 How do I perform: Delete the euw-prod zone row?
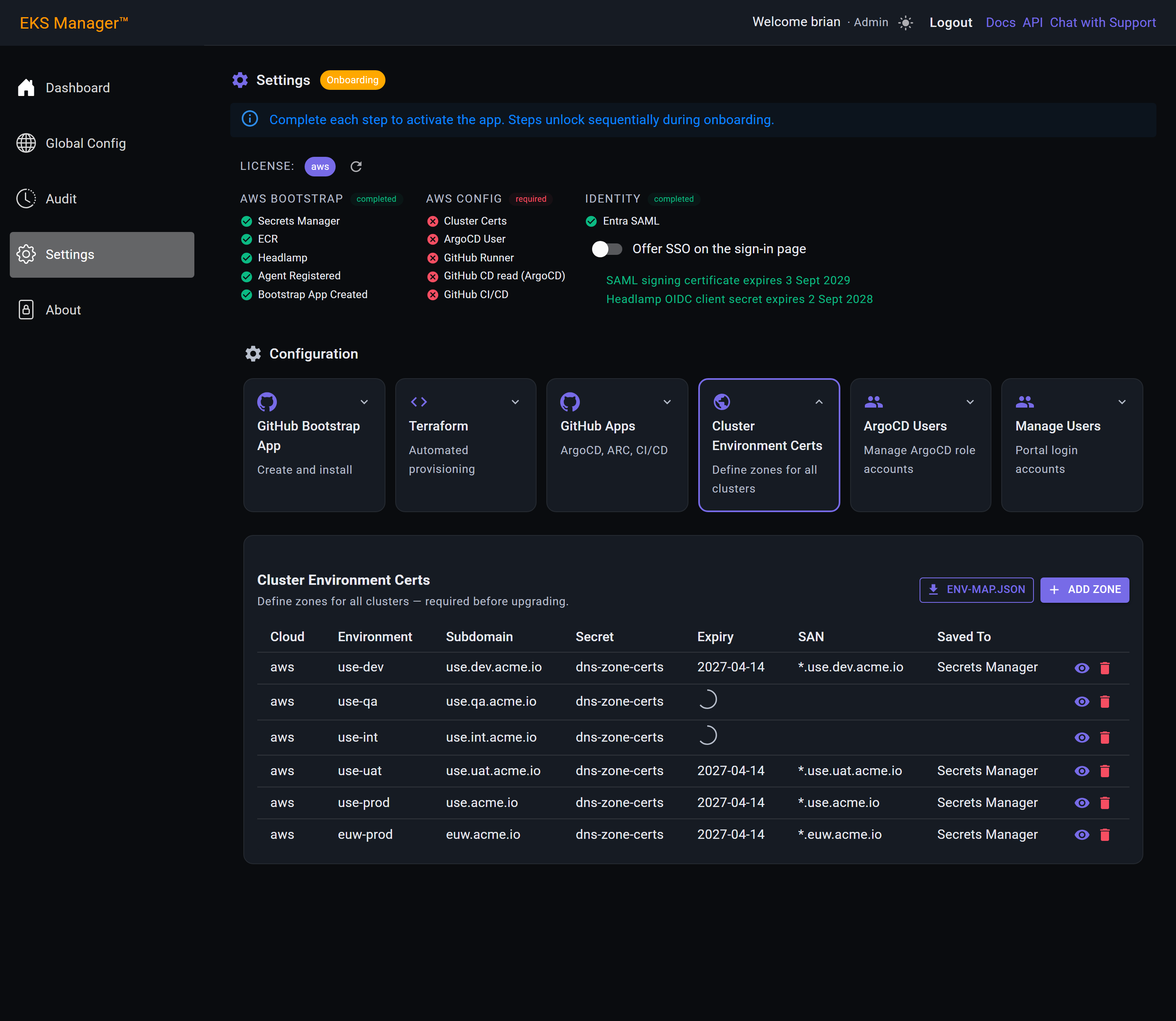click(x=1105, y=835)
